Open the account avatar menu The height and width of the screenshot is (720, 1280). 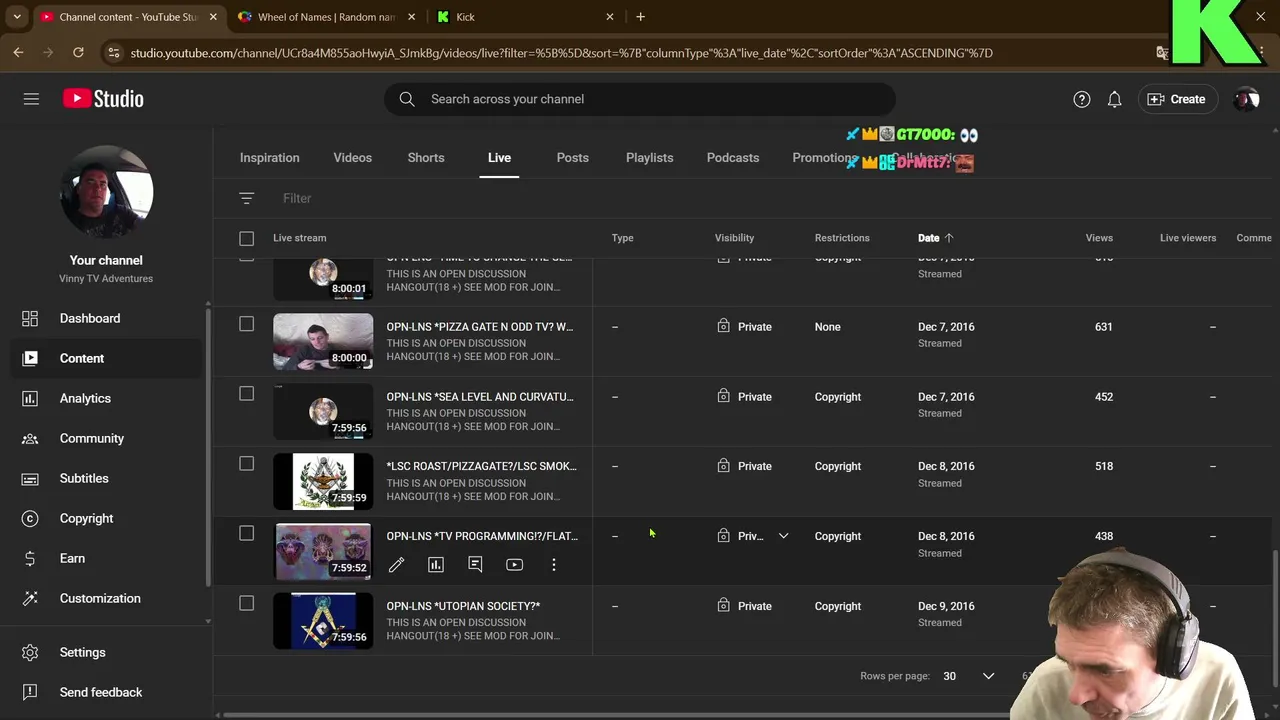point(1246,99)
